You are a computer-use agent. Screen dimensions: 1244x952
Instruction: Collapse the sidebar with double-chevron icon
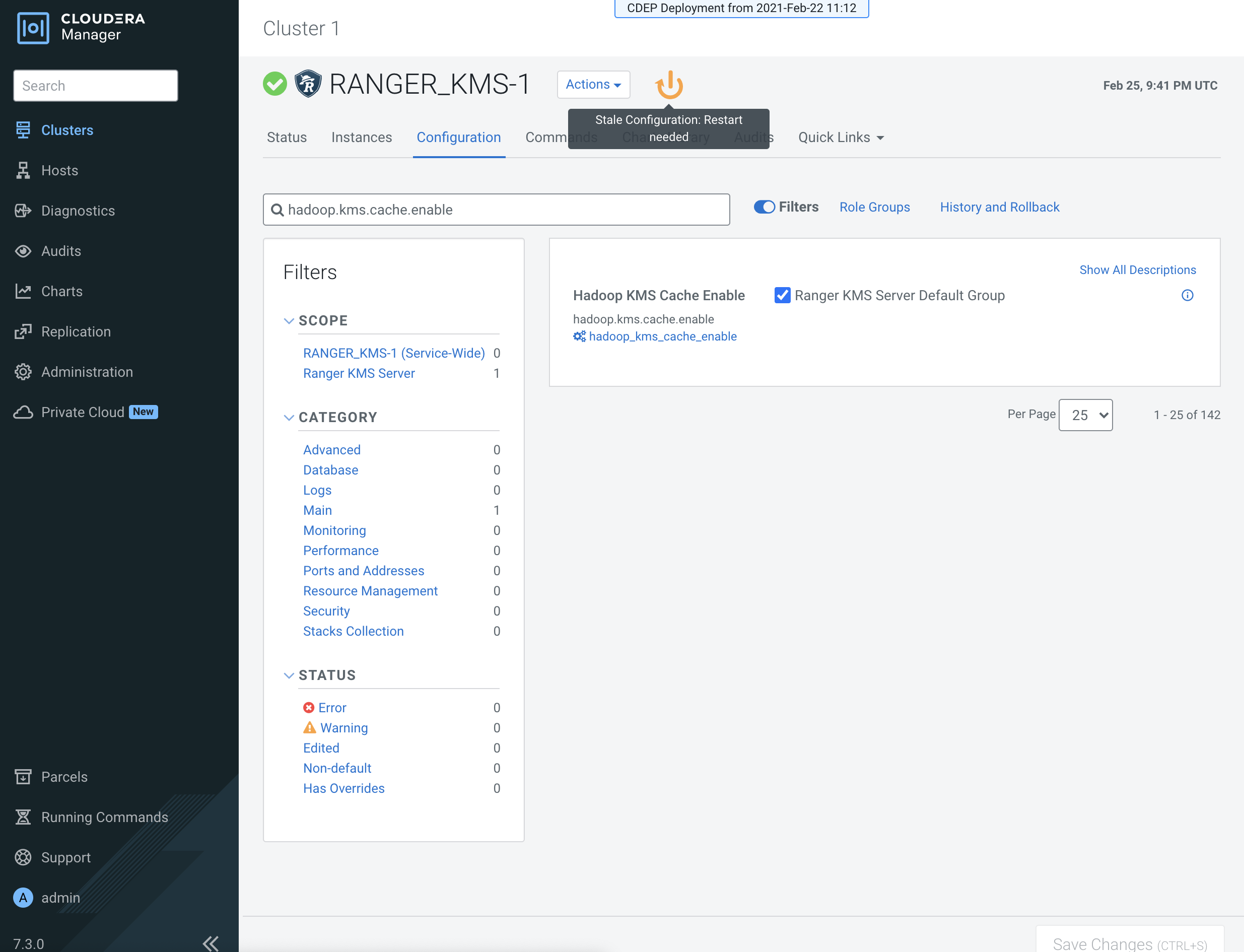tap(211, 943)
